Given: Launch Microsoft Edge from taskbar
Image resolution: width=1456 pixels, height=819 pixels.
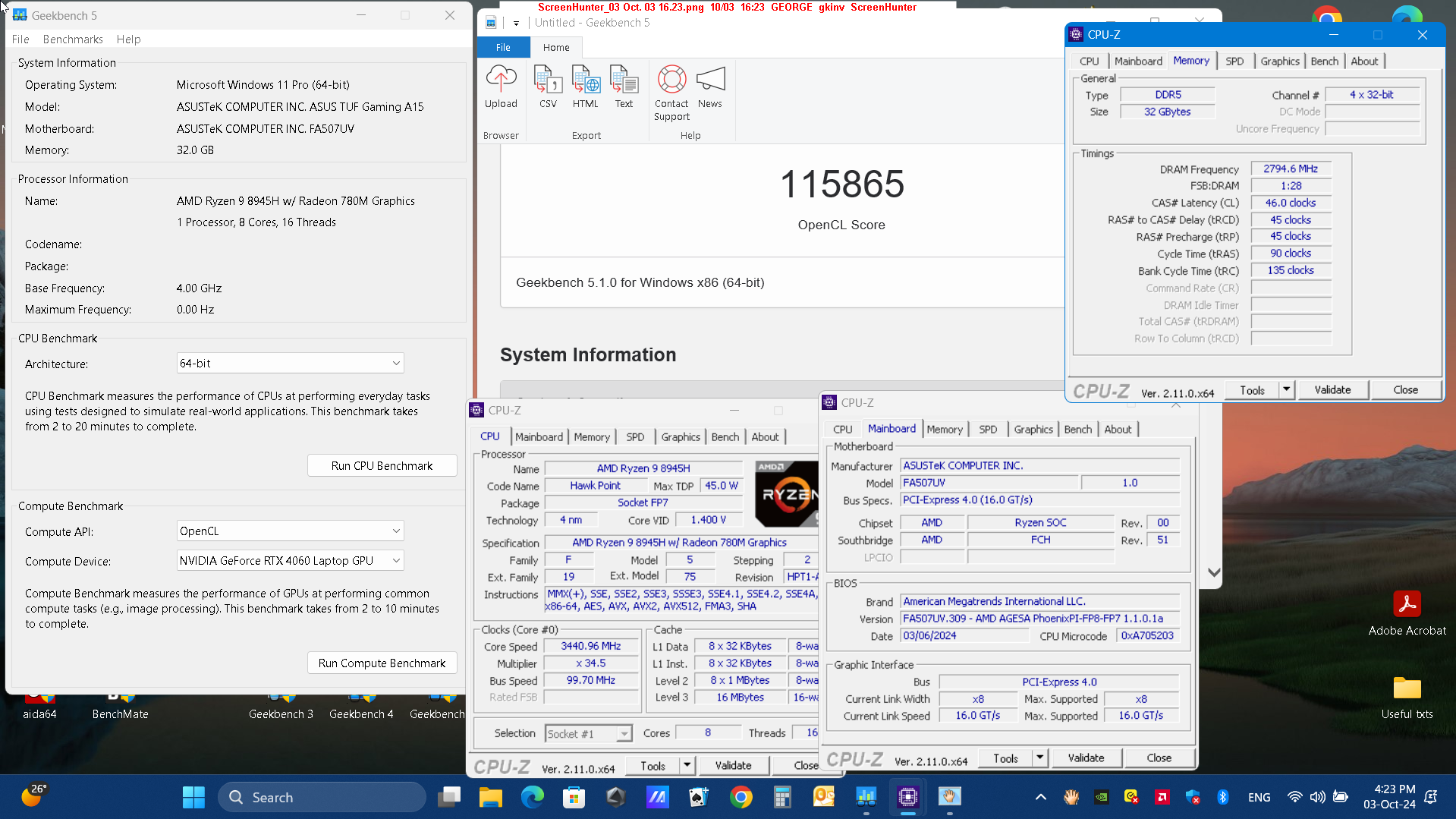Looking at the screenshot, I should click(532, 797).
